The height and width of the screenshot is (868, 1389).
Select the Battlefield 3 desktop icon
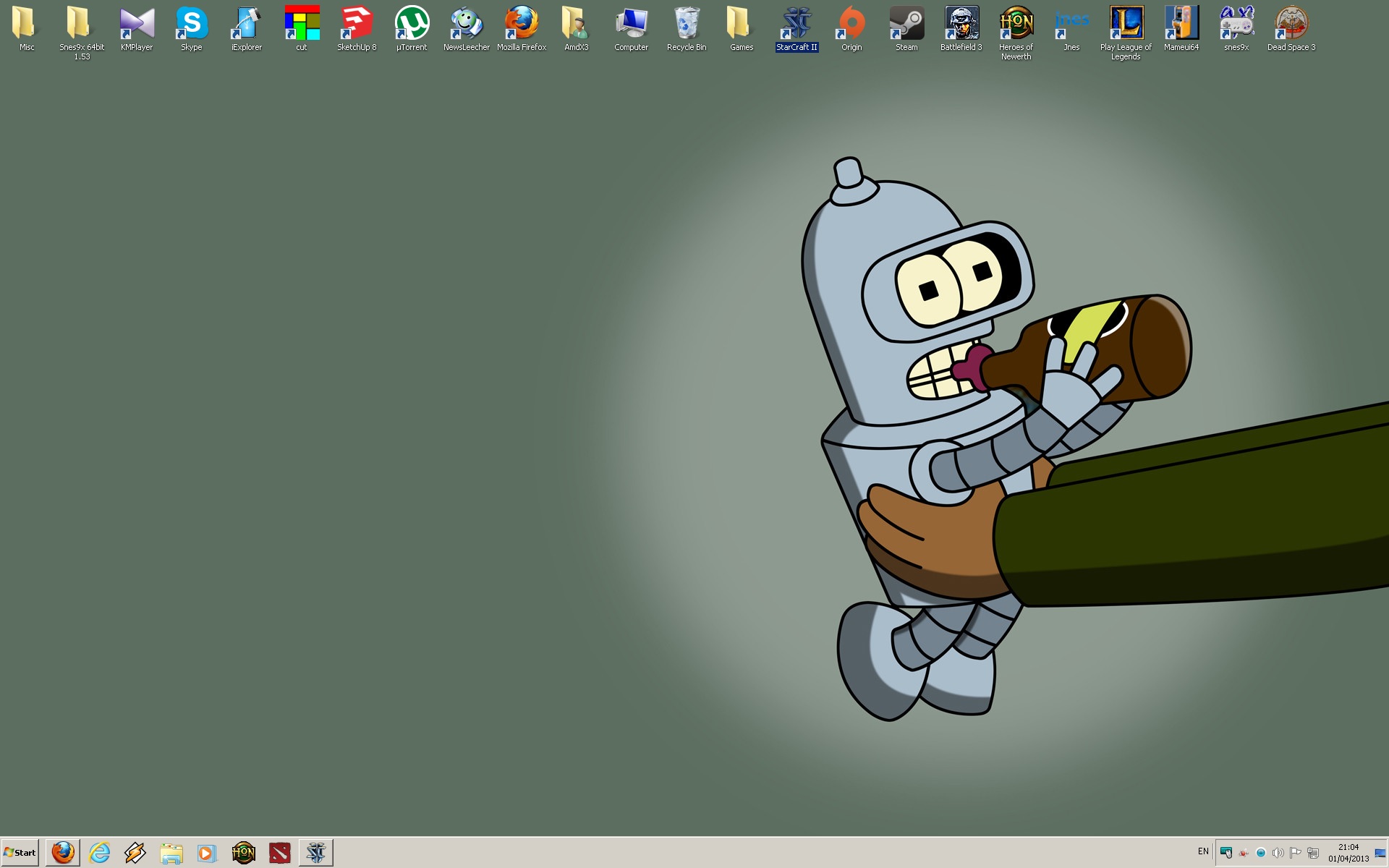coord(961,24)
